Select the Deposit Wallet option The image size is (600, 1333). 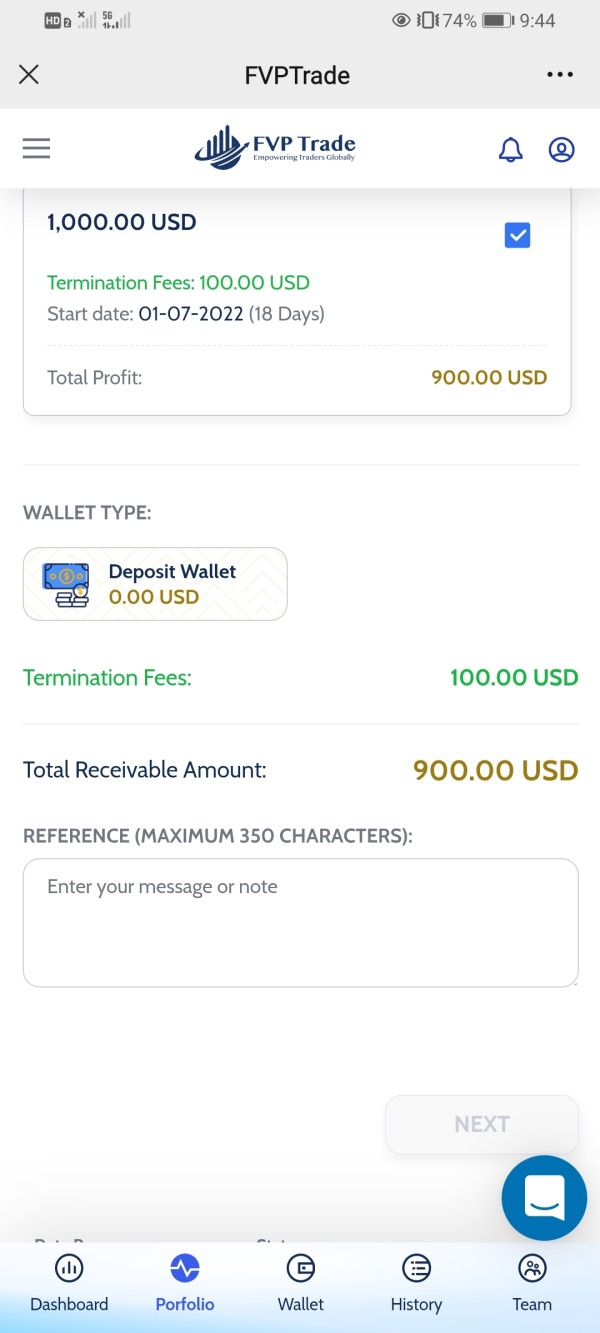(155, 584)
